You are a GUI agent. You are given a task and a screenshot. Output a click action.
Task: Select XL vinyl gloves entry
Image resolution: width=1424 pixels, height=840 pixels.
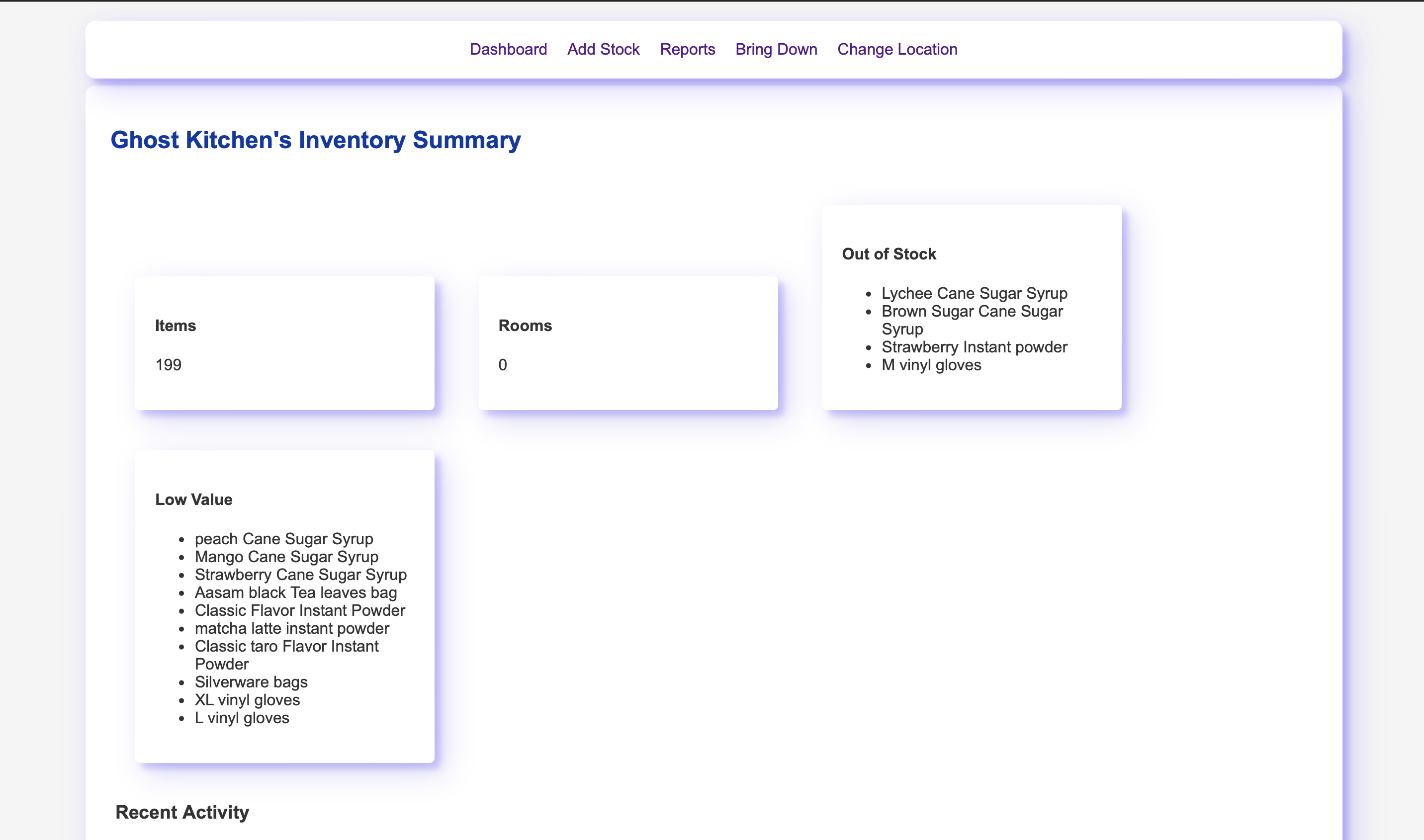(x=247, y=700)
